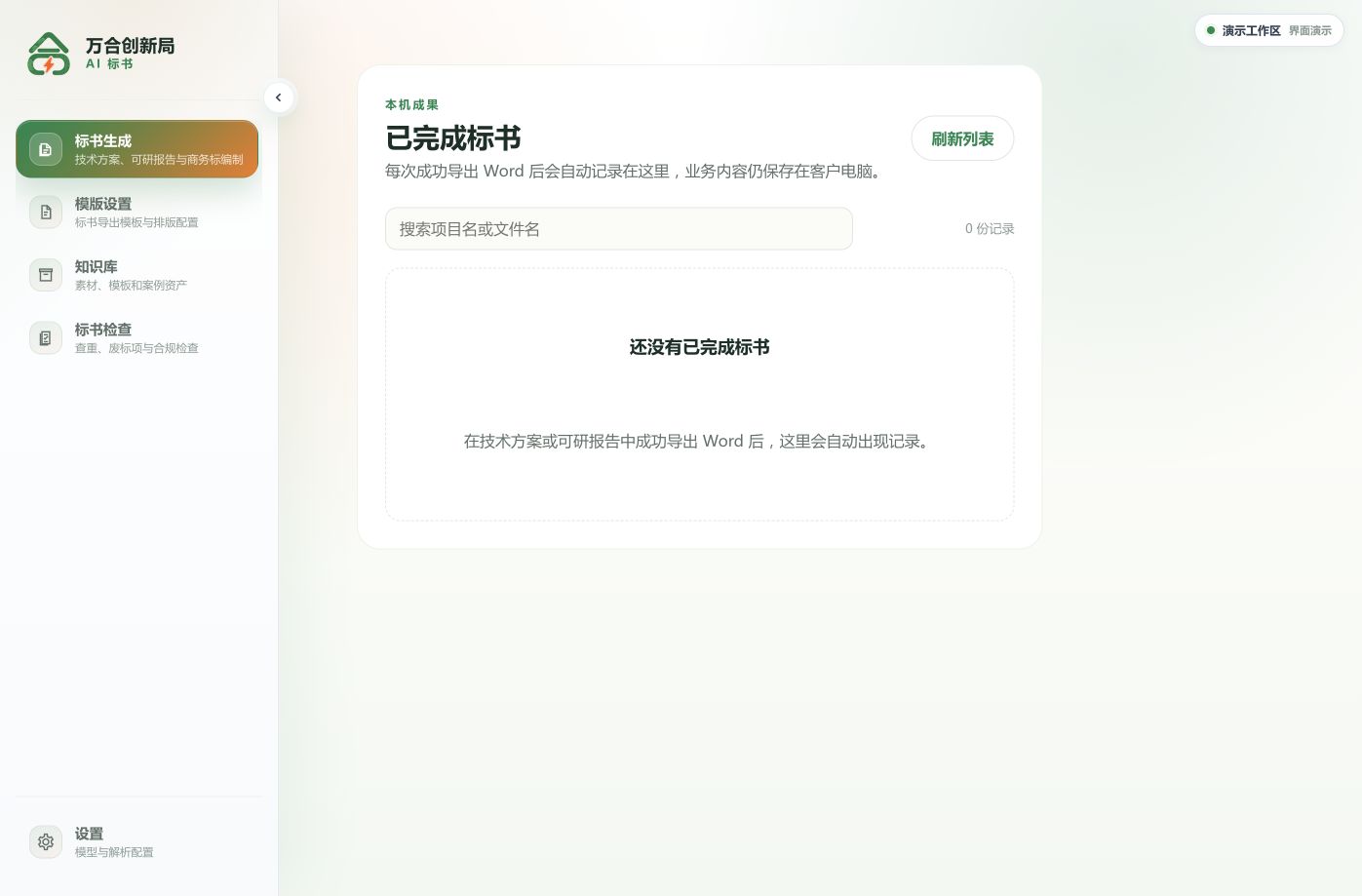Open the 标书生成 menu item

point(136,149)
